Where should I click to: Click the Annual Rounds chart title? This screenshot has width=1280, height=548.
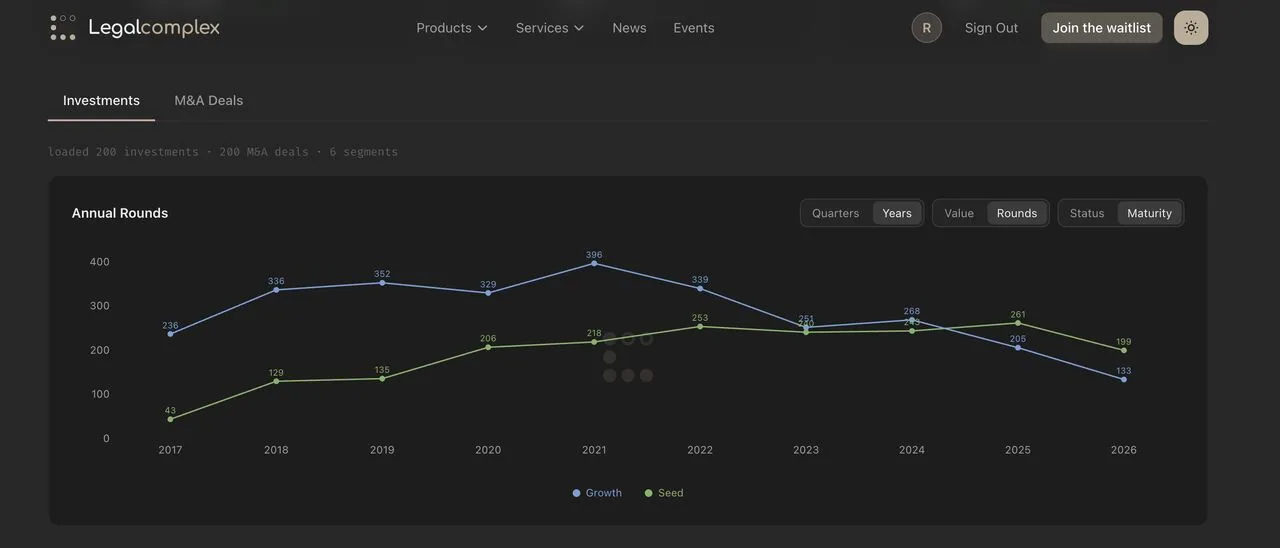120,213
